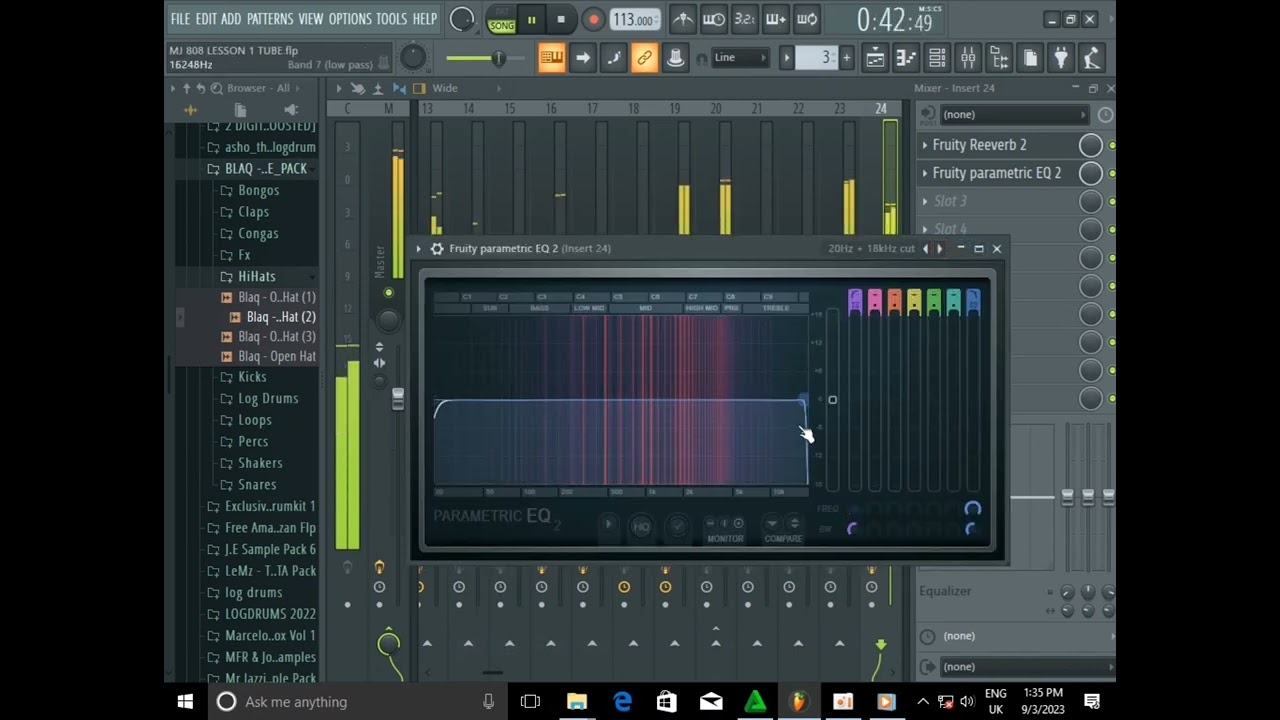Stop playback with the stop button

pos(561,20)
